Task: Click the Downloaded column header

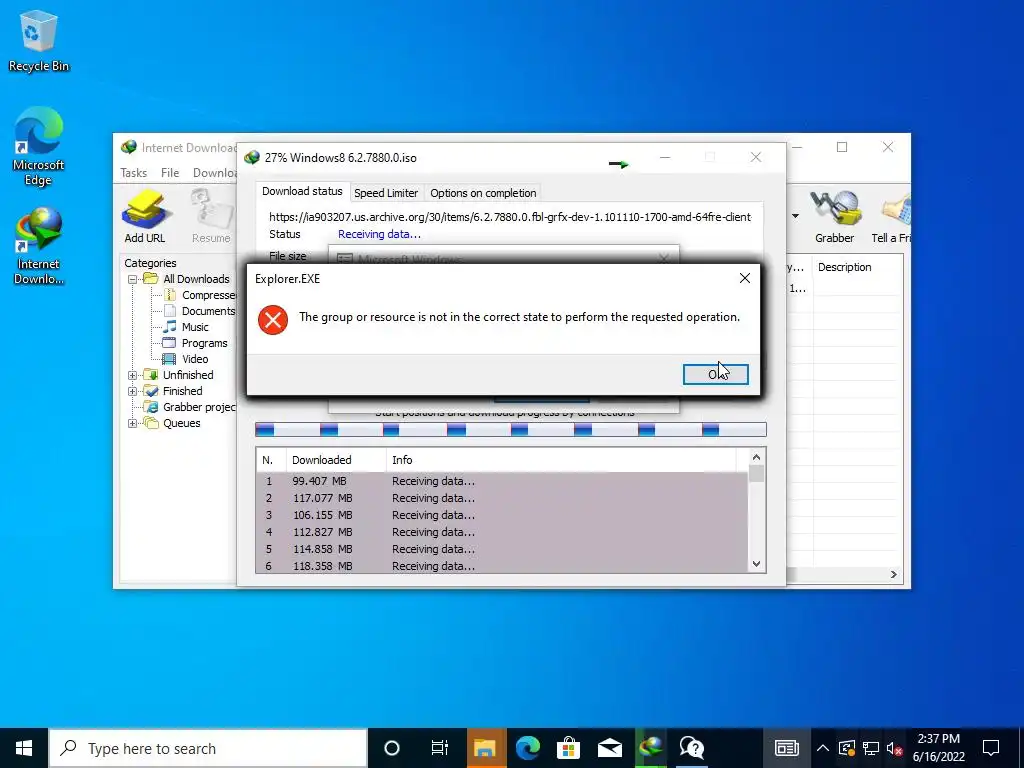Action: point(336,460)
